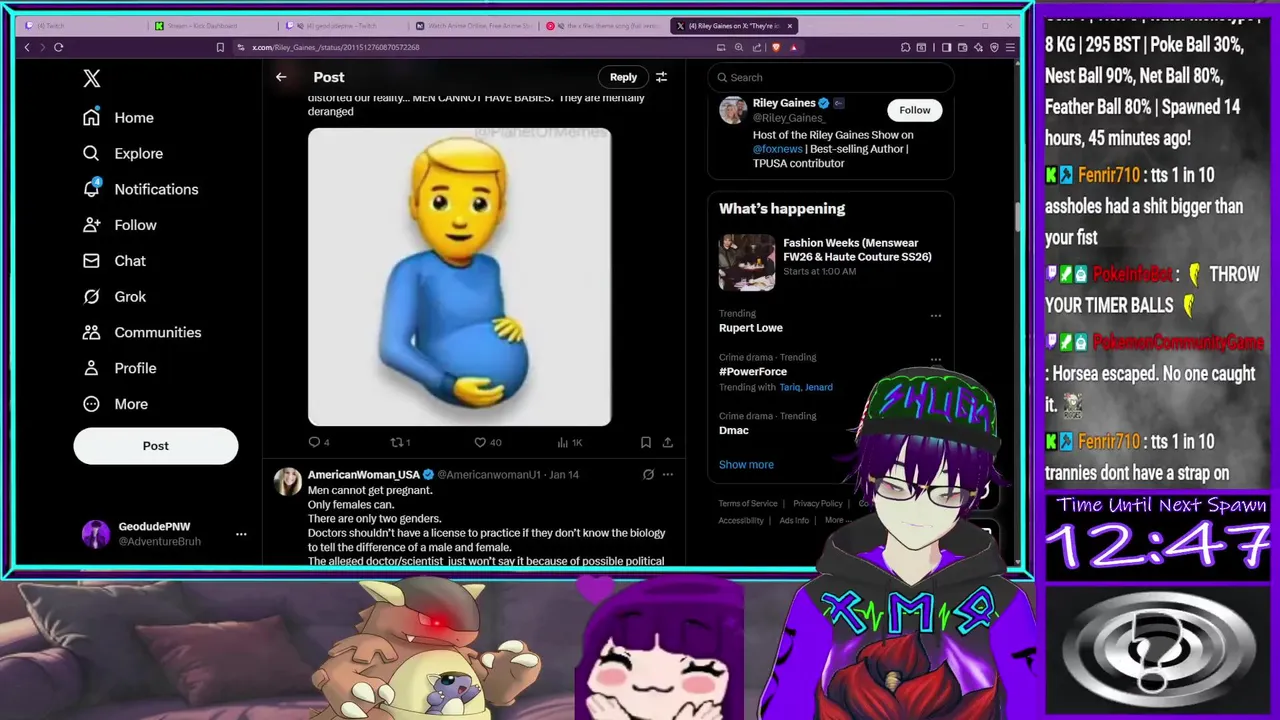1280x720 pixels.
Task: Open Rupert Lowe trend options dots
Action: tap(936, 316)
